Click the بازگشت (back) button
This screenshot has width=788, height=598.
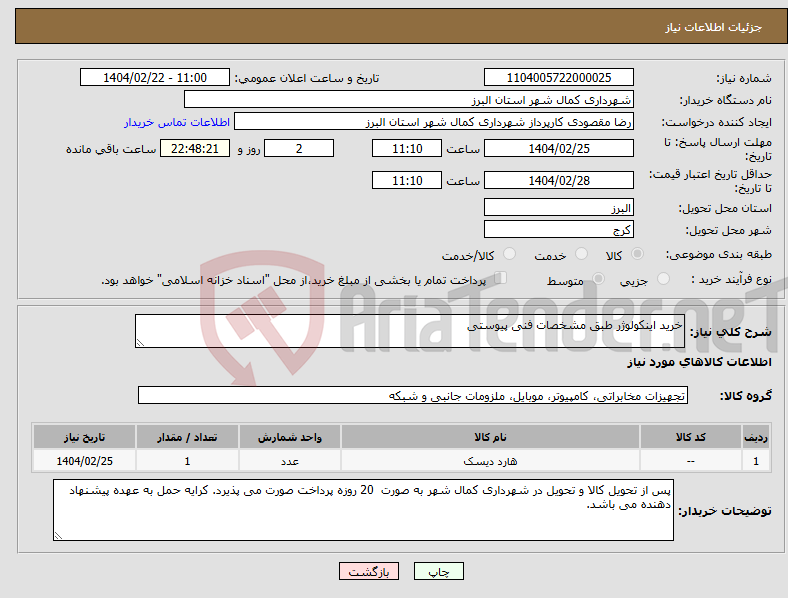click(x=369, y=571)
